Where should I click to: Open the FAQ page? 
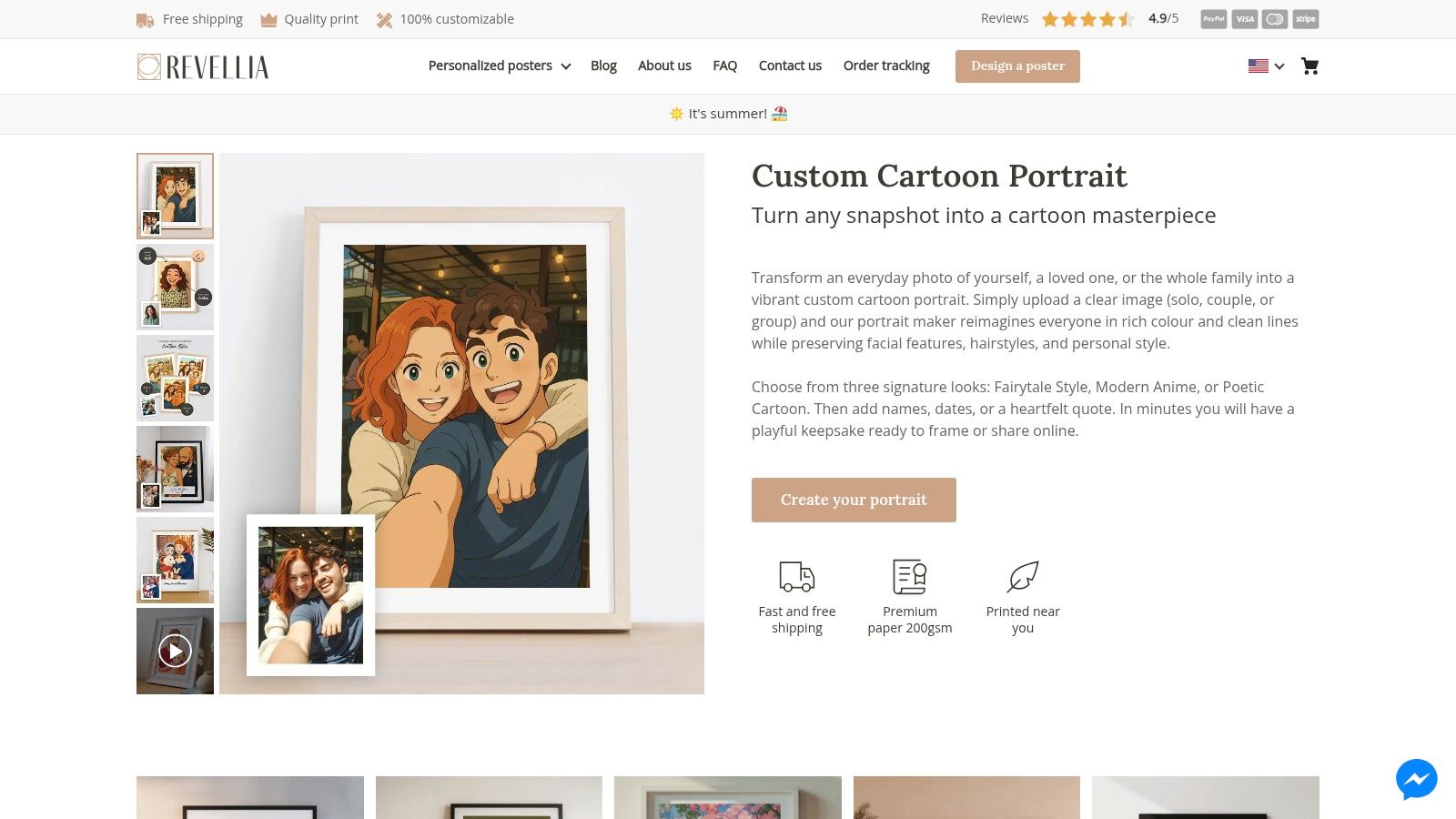point(724,66)
